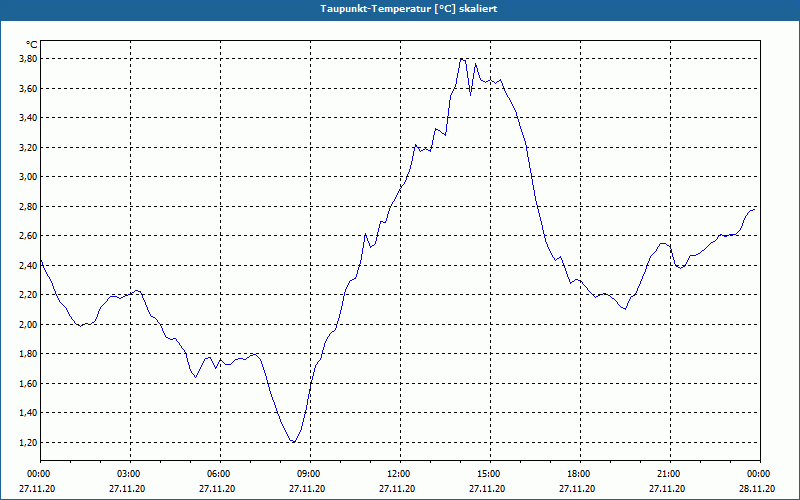Image resolution: width=800 pixels, height=500 pixels.
Task: Click the 06:00 time axis label
Action: 220,474
